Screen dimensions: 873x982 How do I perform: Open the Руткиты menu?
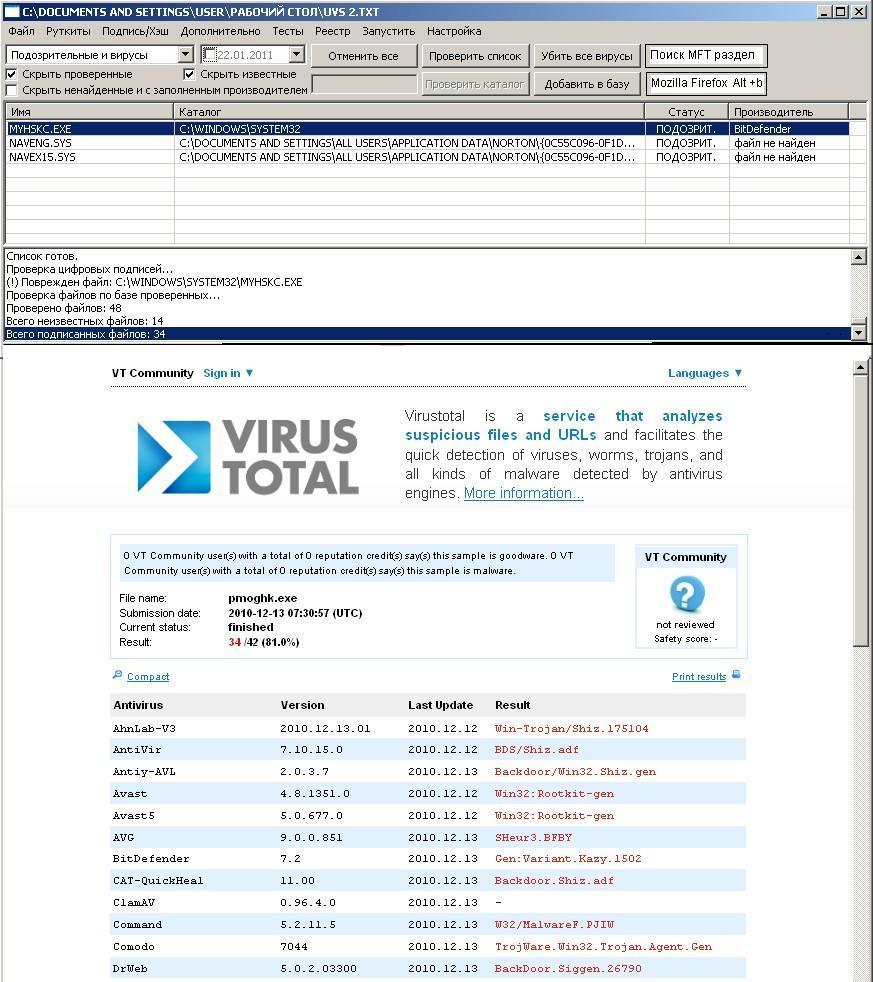coord(68,31)
